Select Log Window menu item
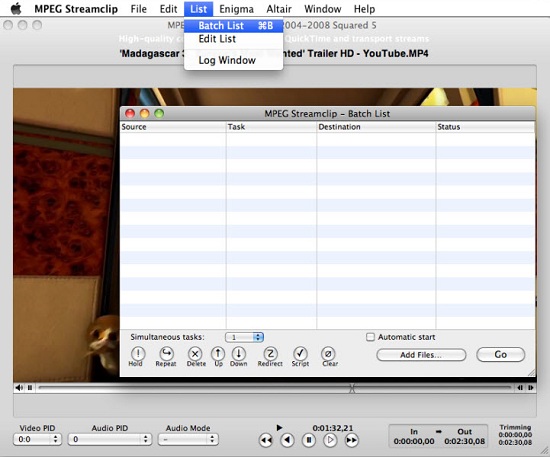Image resolution: width=550 pixels, height=457 pixels. point(234,60)
